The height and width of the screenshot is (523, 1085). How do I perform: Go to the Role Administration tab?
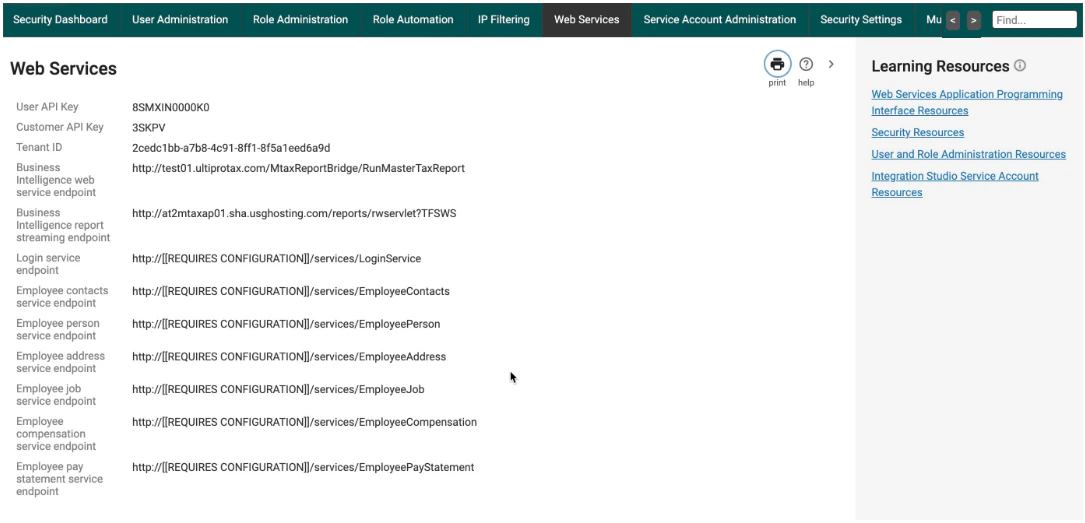point(300,19)
